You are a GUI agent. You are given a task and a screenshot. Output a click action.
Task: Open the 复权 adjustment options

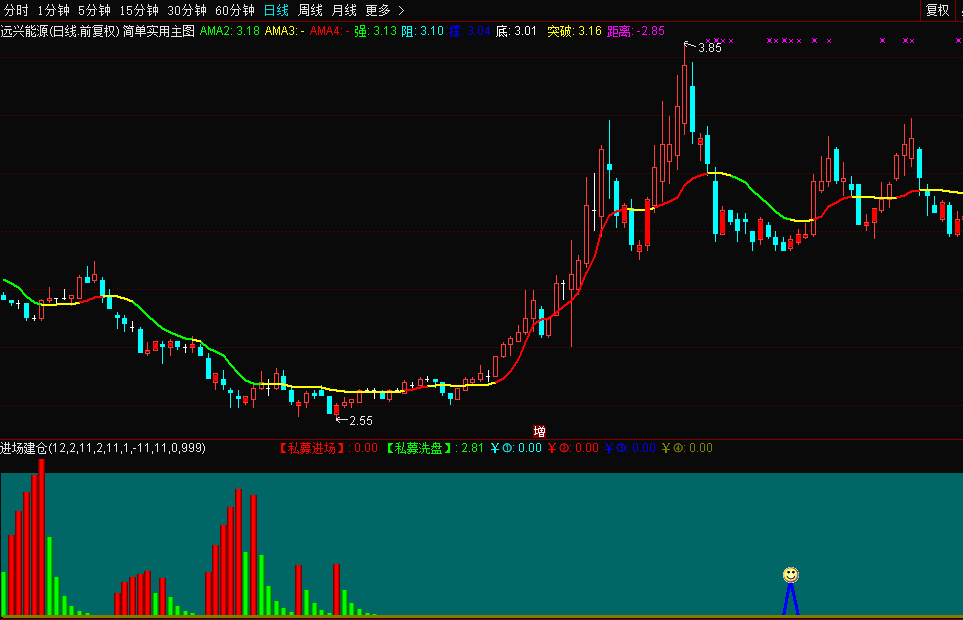(937, 10)
